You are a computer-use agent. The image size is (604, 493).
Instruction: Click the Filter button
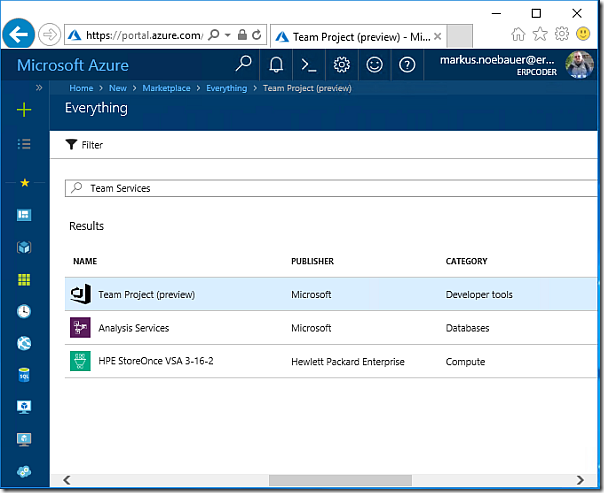[84, 145]
